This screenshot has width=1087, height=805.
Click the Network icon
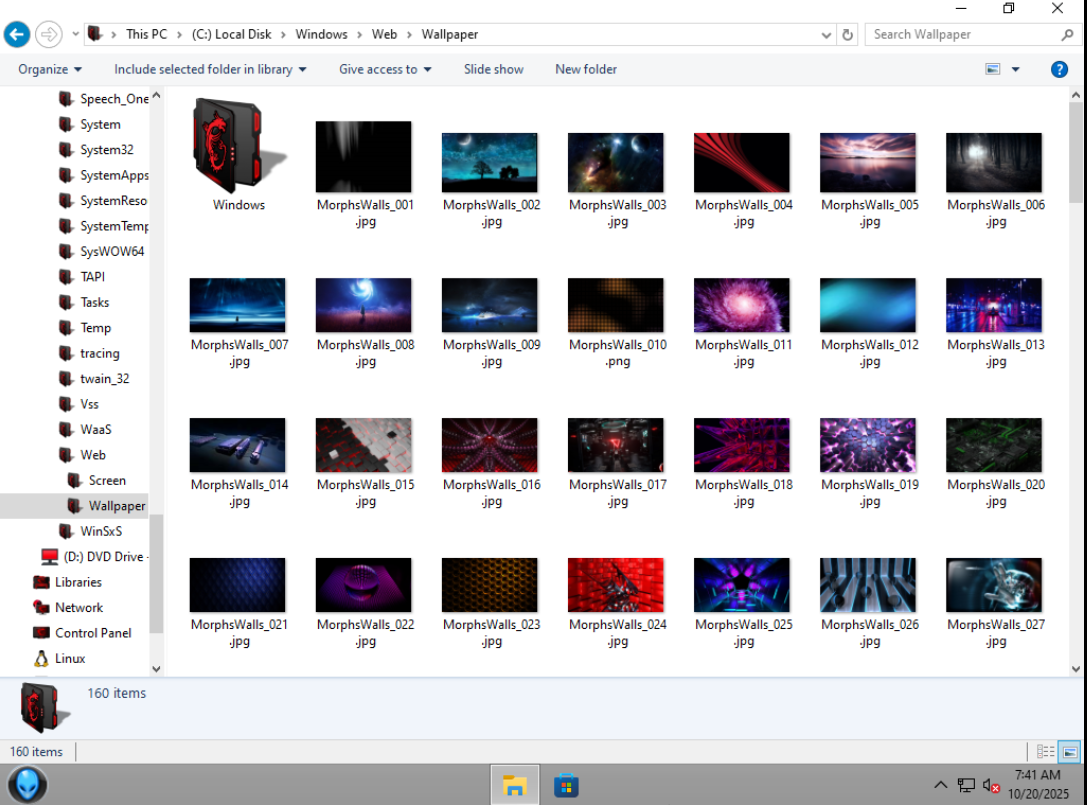pyautogui.click(x=42, y=607)
